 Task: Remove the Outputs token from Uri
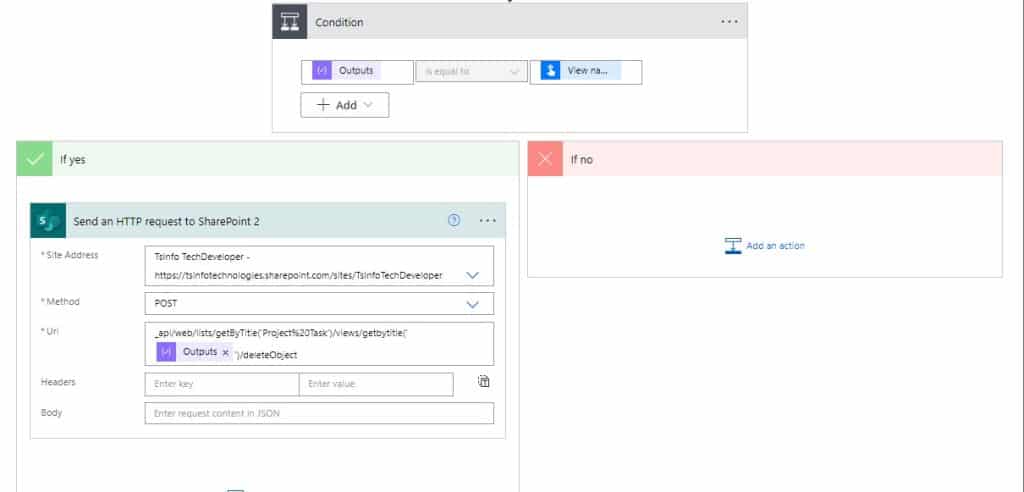click(225, 352)
